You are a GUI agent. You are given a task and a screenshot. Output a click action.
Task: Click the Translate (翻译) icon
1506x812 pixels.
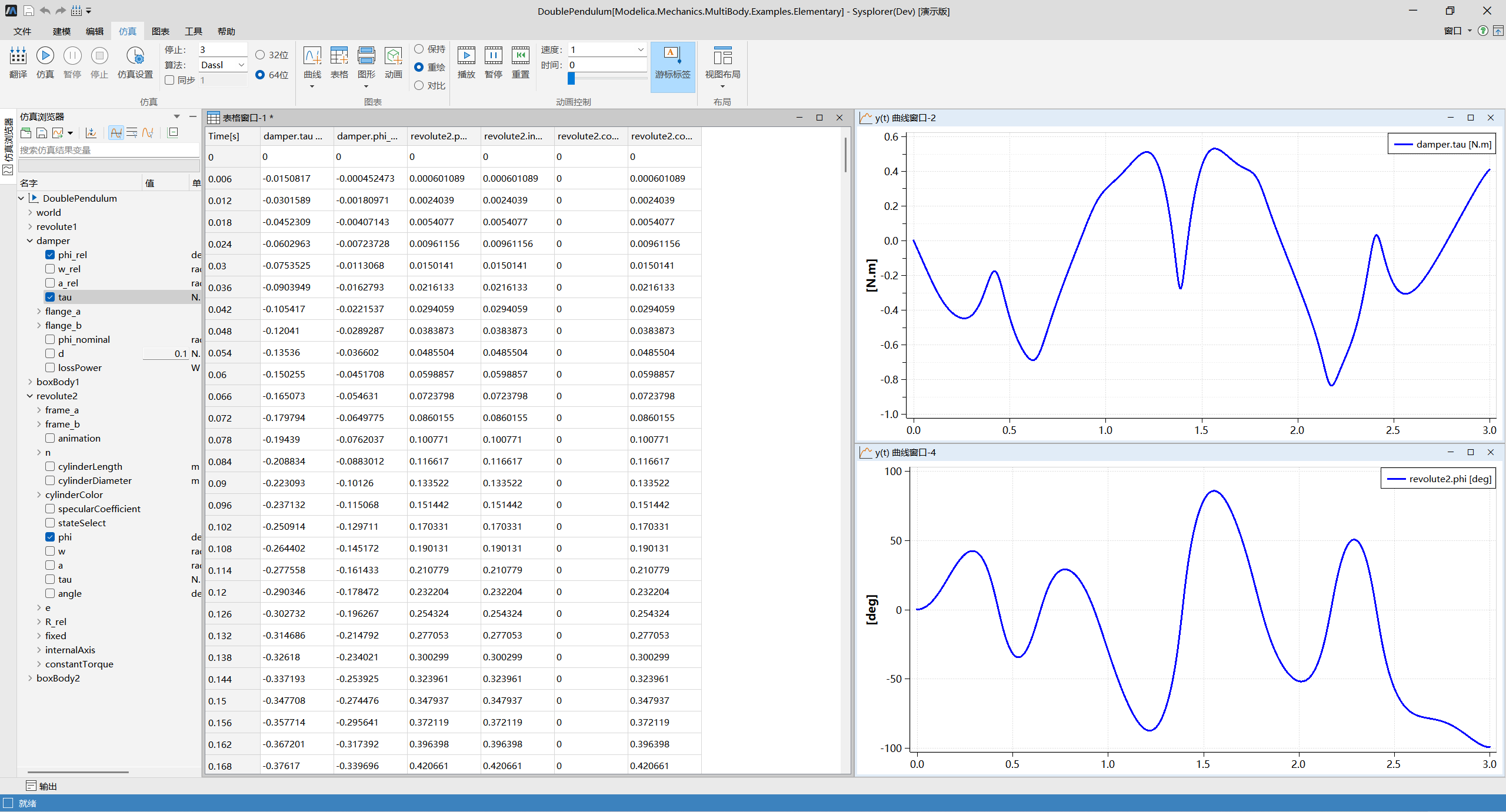click(x=18, y=56)
